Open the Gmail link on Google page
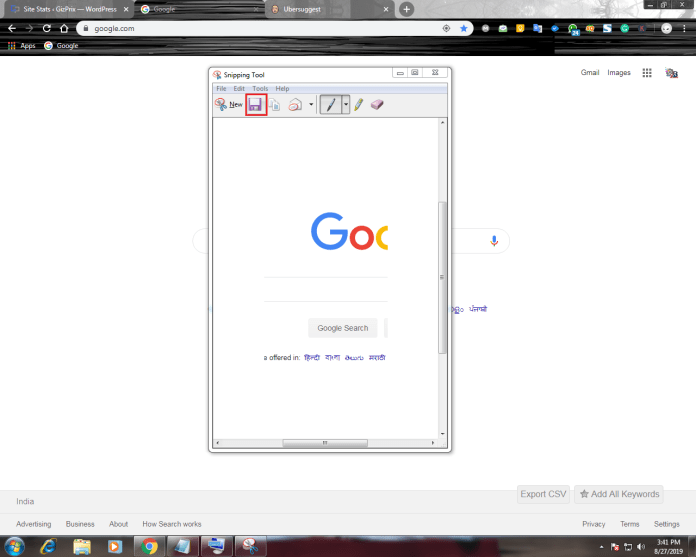The image size is (696, 557). tap(590, 72)
